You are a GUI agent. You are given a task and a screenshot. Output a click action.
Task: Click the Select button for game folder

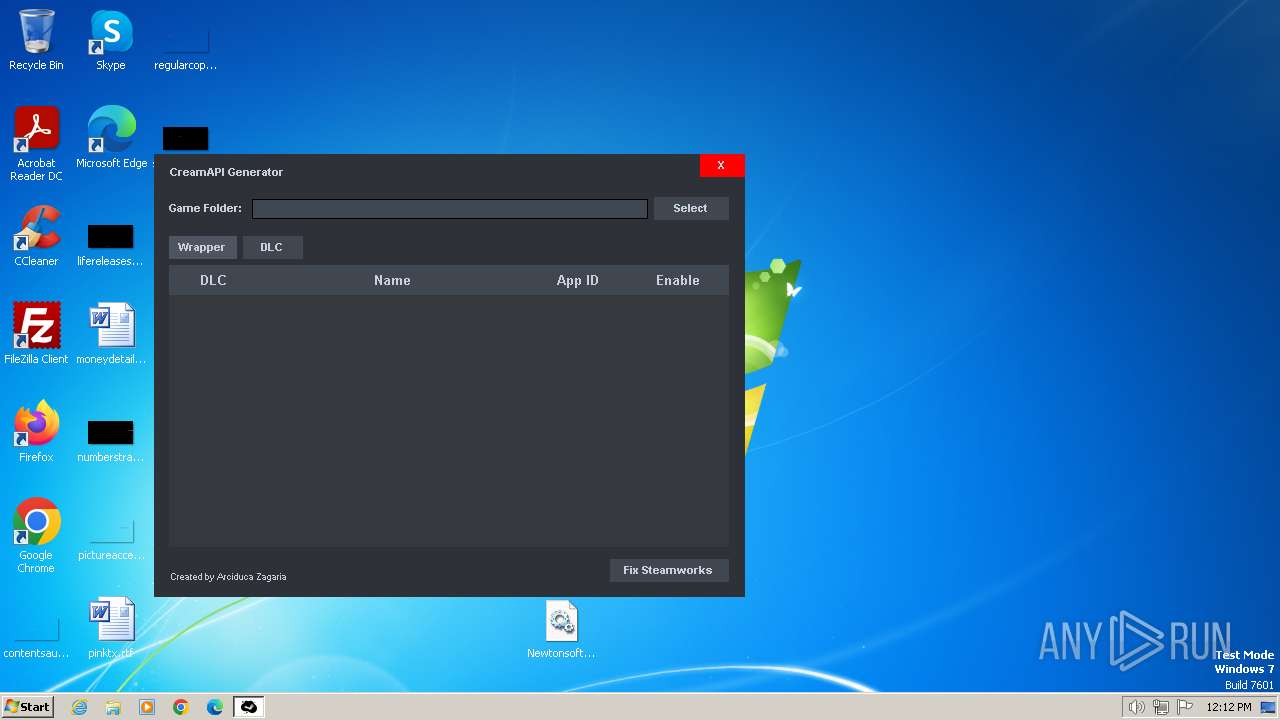pos(690,208)
